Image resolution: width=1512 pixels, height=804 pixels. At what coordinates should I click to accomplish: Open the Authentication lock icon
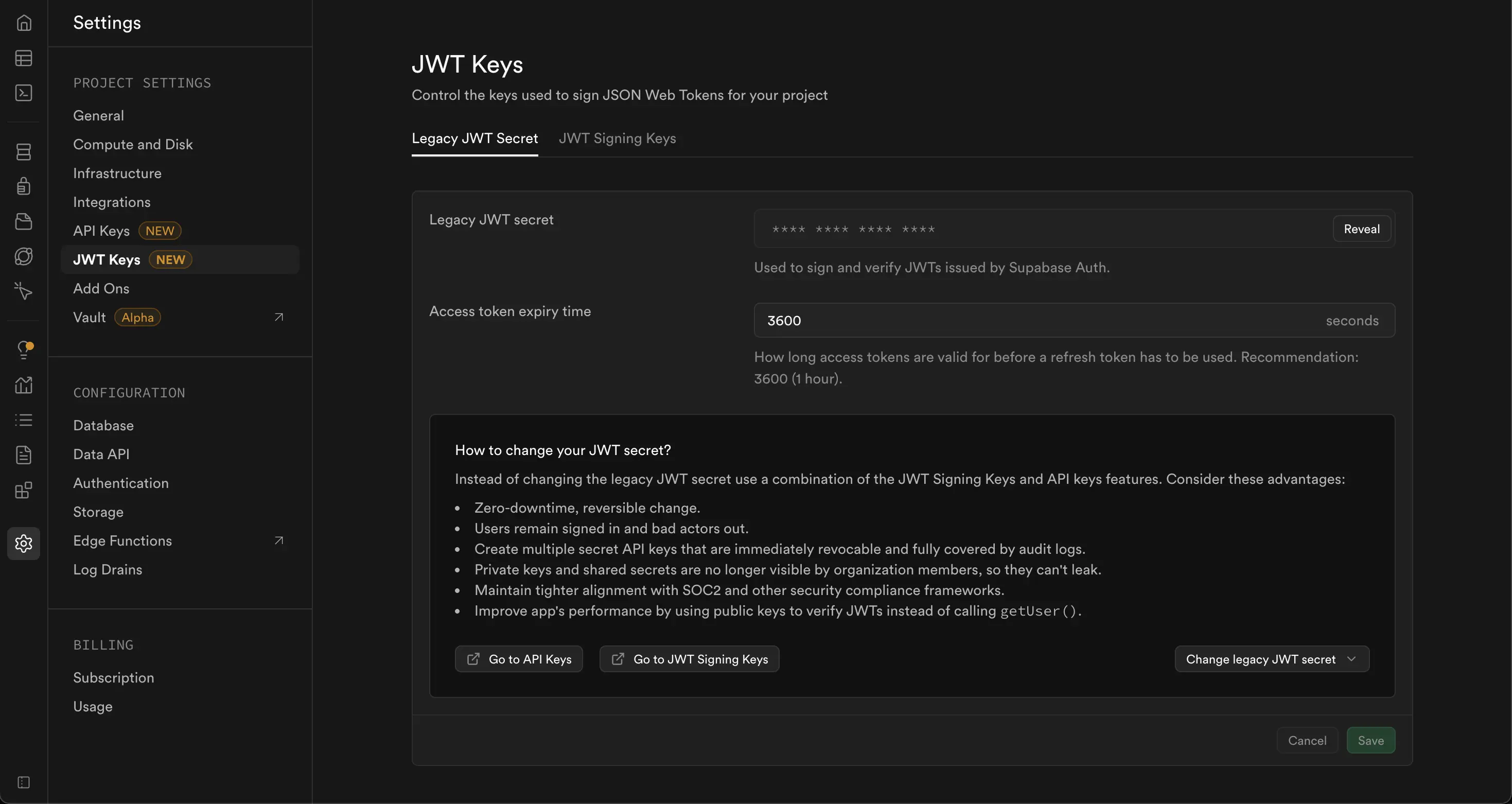click(24, 187)
